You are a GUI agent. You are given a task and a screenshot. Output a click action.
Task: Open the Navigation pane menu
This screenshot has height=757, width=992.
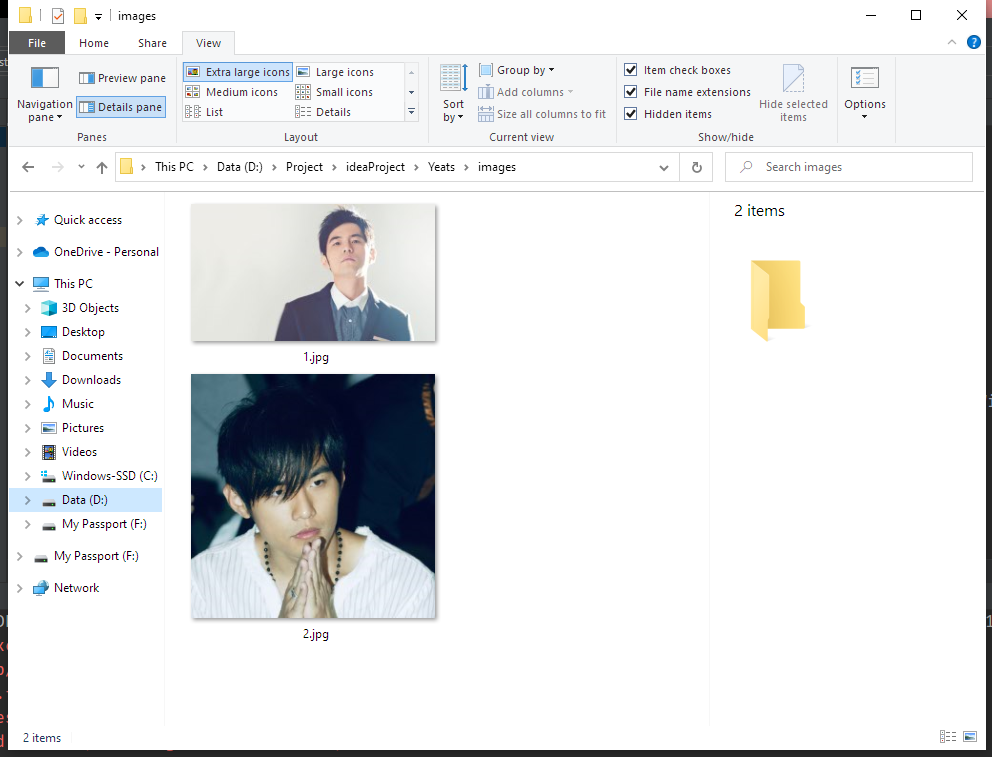pyautogui.click(x=44, y=94)
